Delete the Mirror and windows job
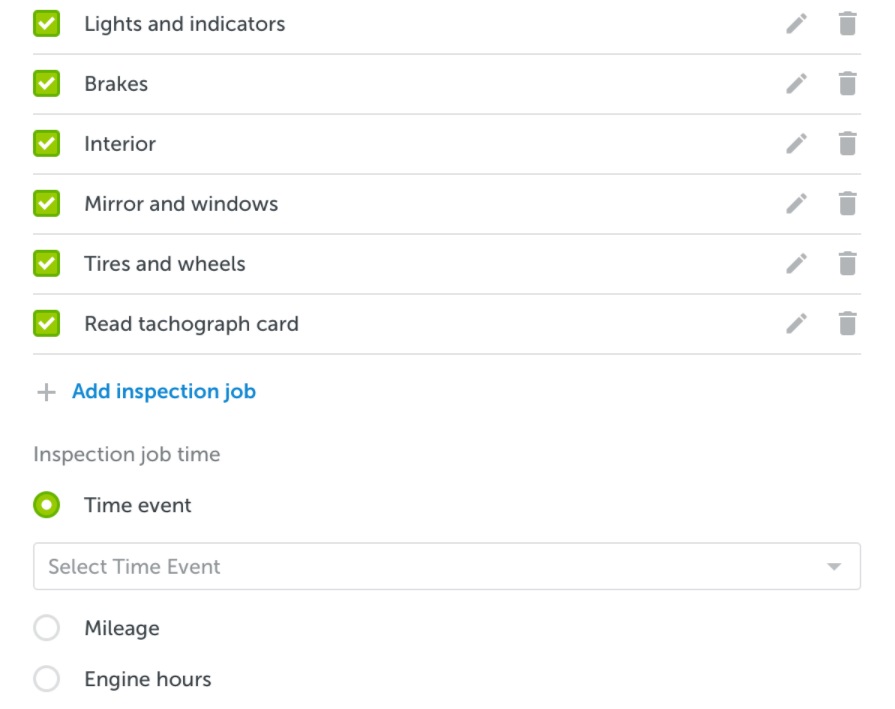Viewport: 895px width, 709px height. [848, 204]
